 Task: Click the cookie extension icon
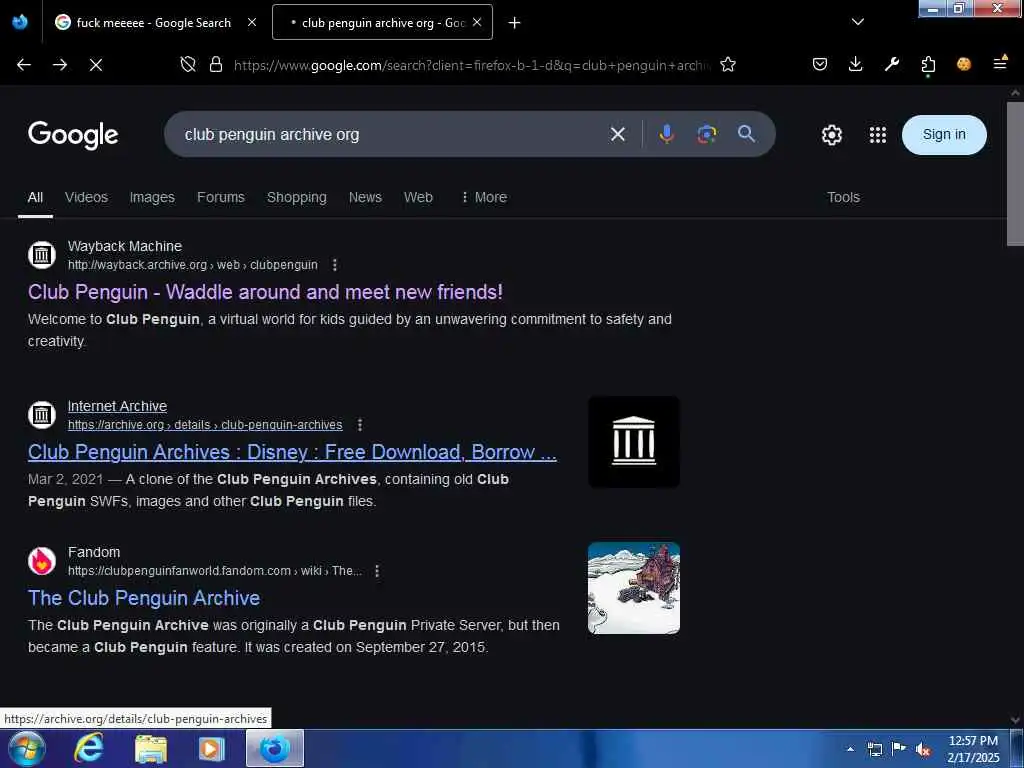pyautogui.click(x=964, y=64)
